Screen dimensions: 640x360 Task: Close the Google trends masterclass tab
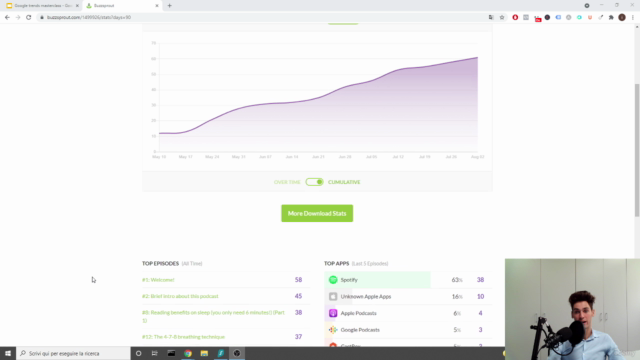coord(77,6)
